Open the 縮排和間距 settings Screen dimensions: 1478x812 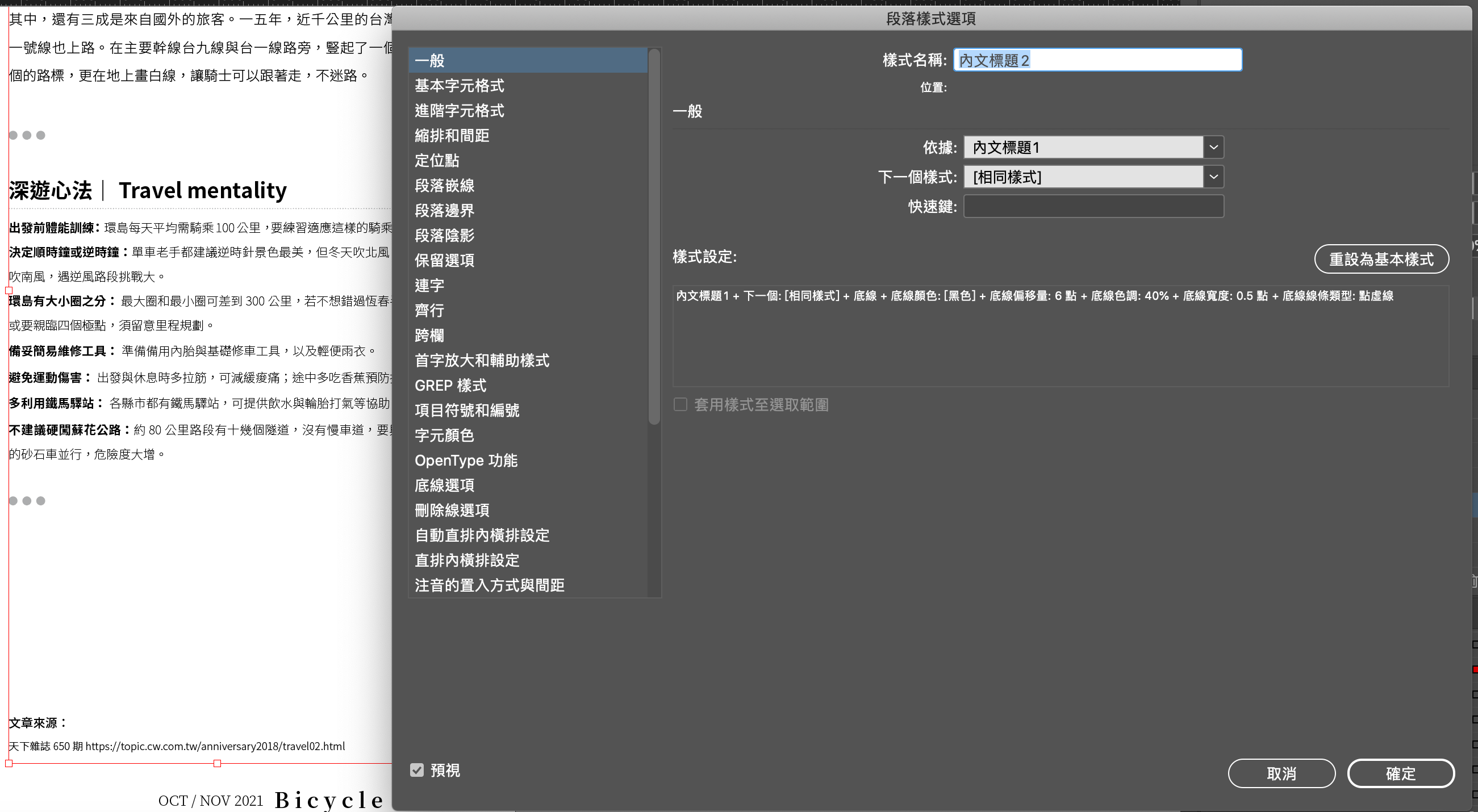pos(452,136)
